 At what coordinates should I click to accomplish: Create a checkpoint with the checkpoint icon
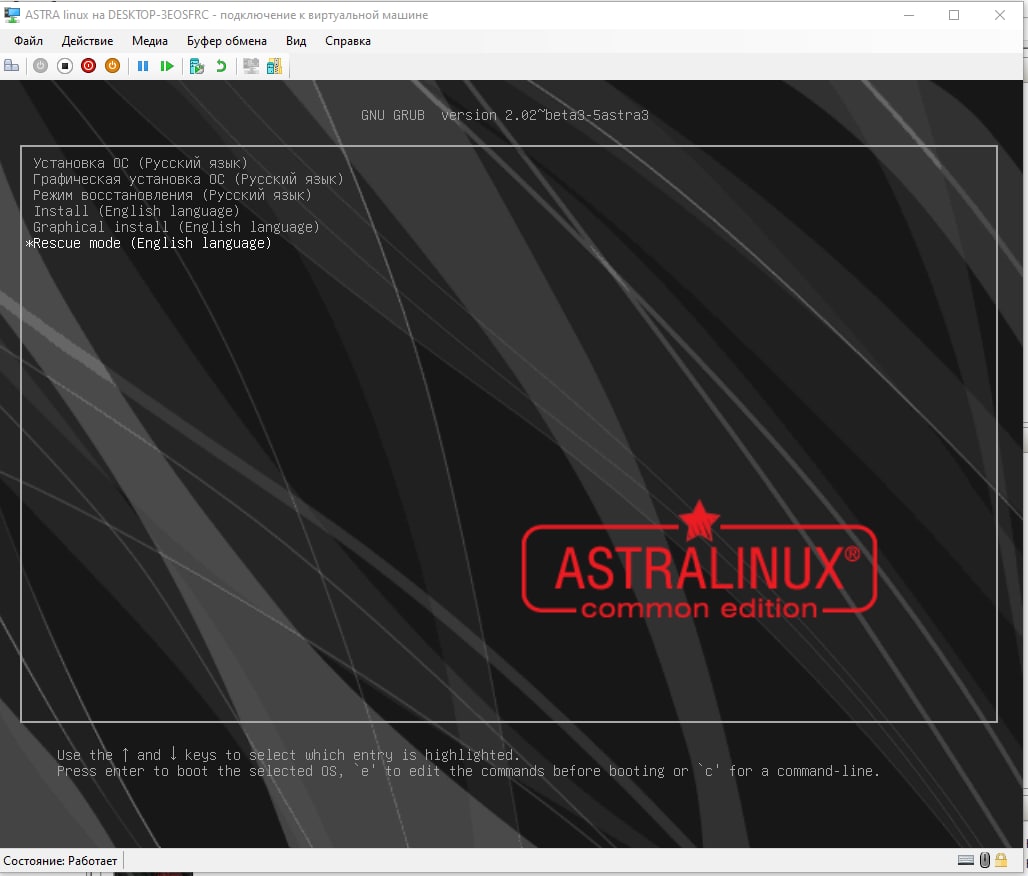tap(197, 66)
